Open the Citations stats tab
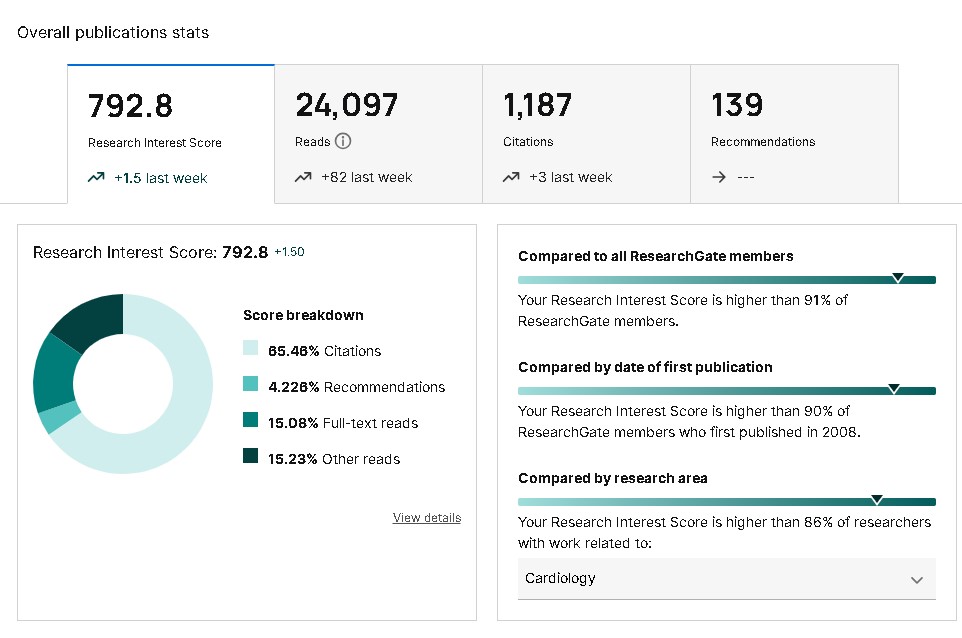This screenshot has width=962, height=638. [x=586, y=134]
